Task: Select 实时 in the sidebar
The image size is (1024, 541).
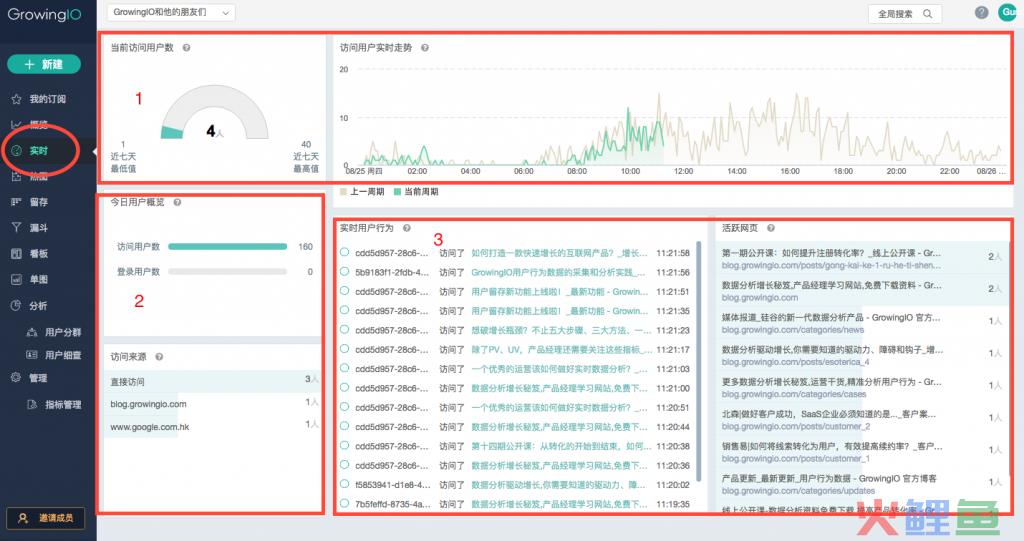Action: 39,151
